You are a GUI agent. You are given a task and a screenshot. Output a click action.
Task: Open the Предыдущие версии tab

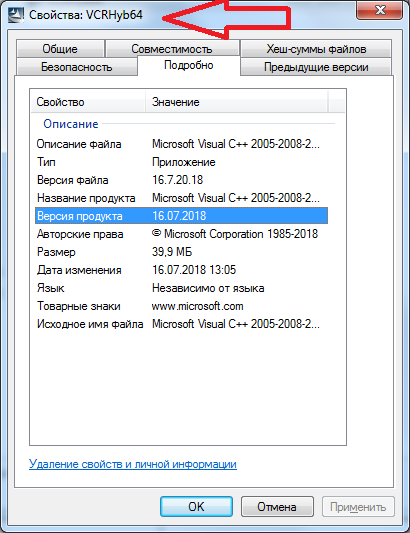click(316, 67)
